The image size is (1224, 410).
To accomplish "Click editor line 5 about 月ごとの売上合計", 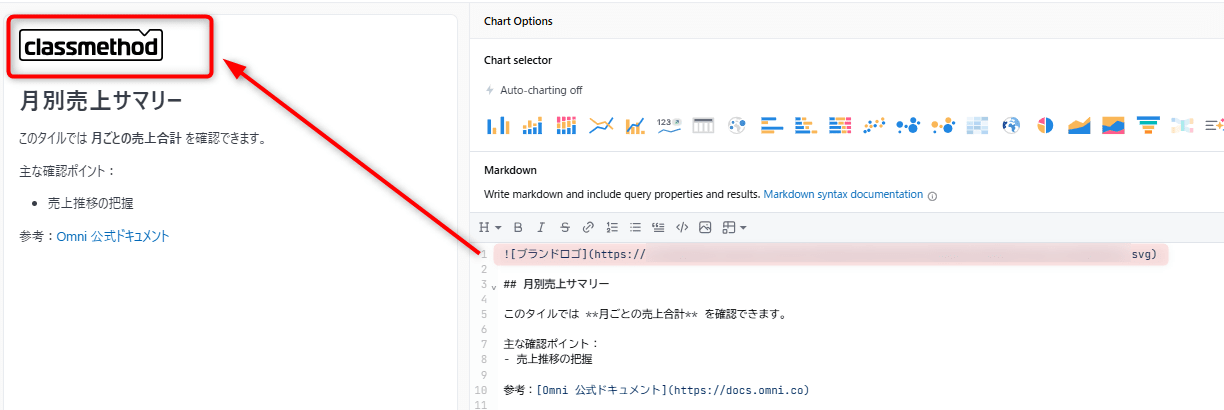I will (x=645, y=314).
